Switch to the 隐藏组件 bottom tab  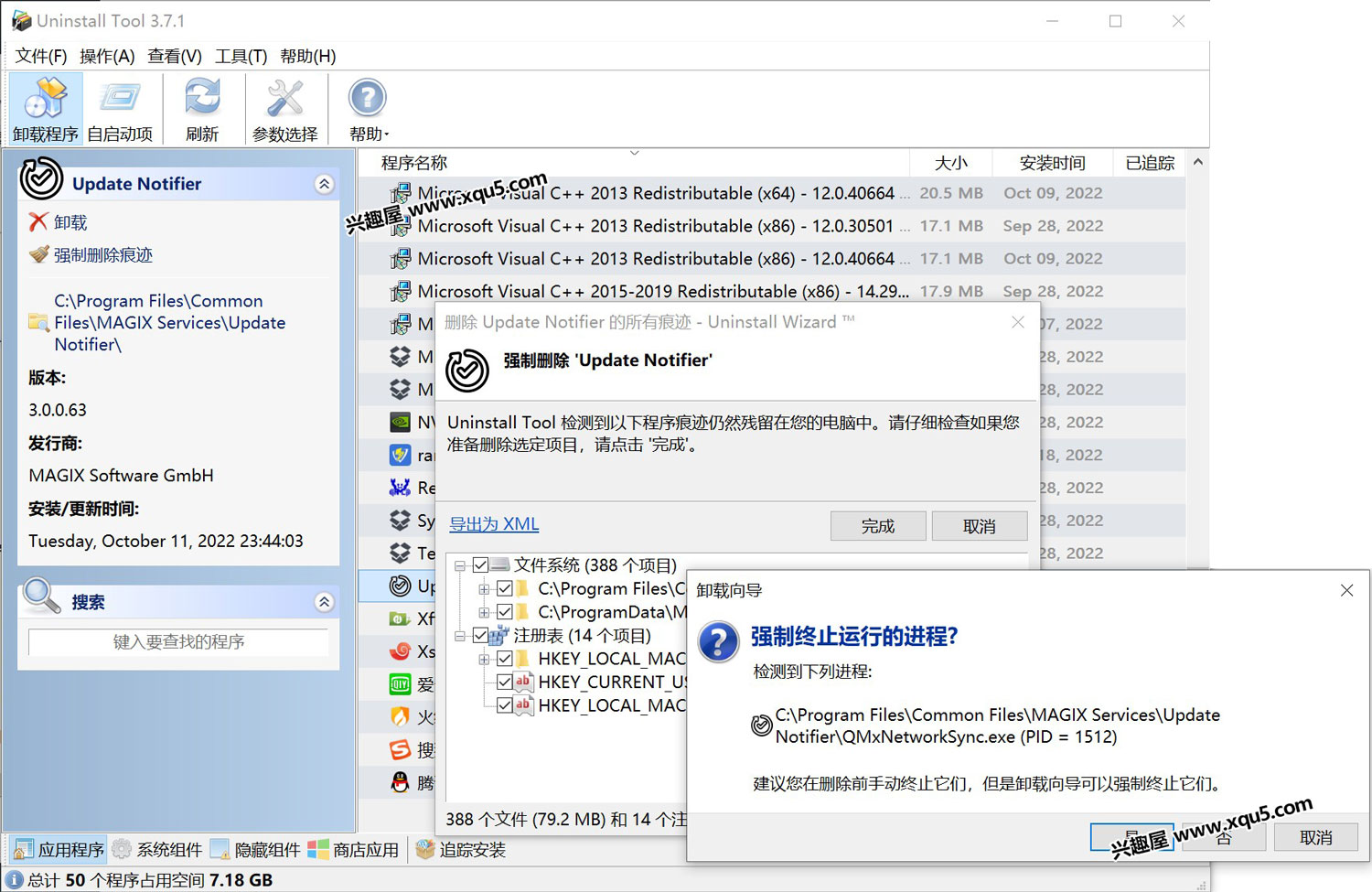[254, 850]
